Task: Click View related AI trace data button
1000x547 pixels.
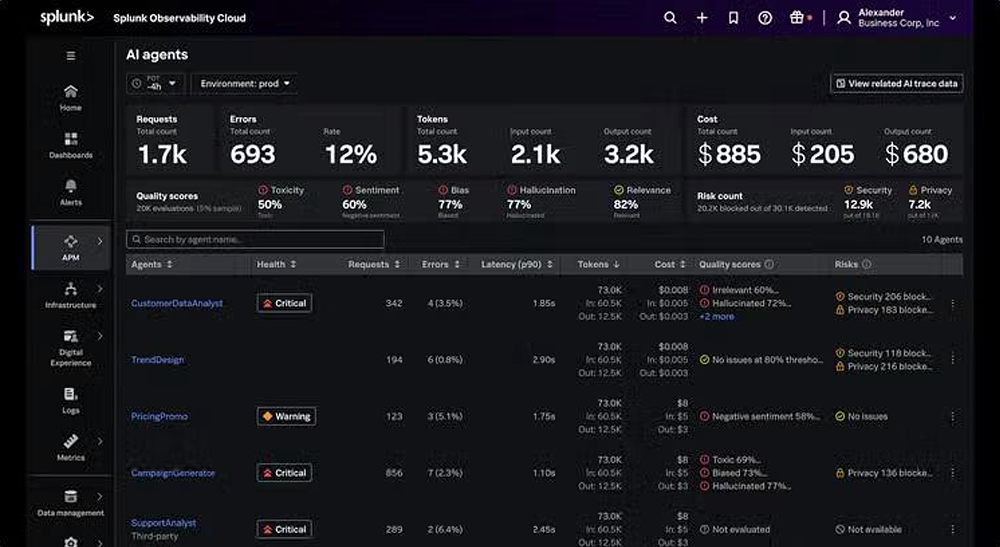Action: (897, 84)
